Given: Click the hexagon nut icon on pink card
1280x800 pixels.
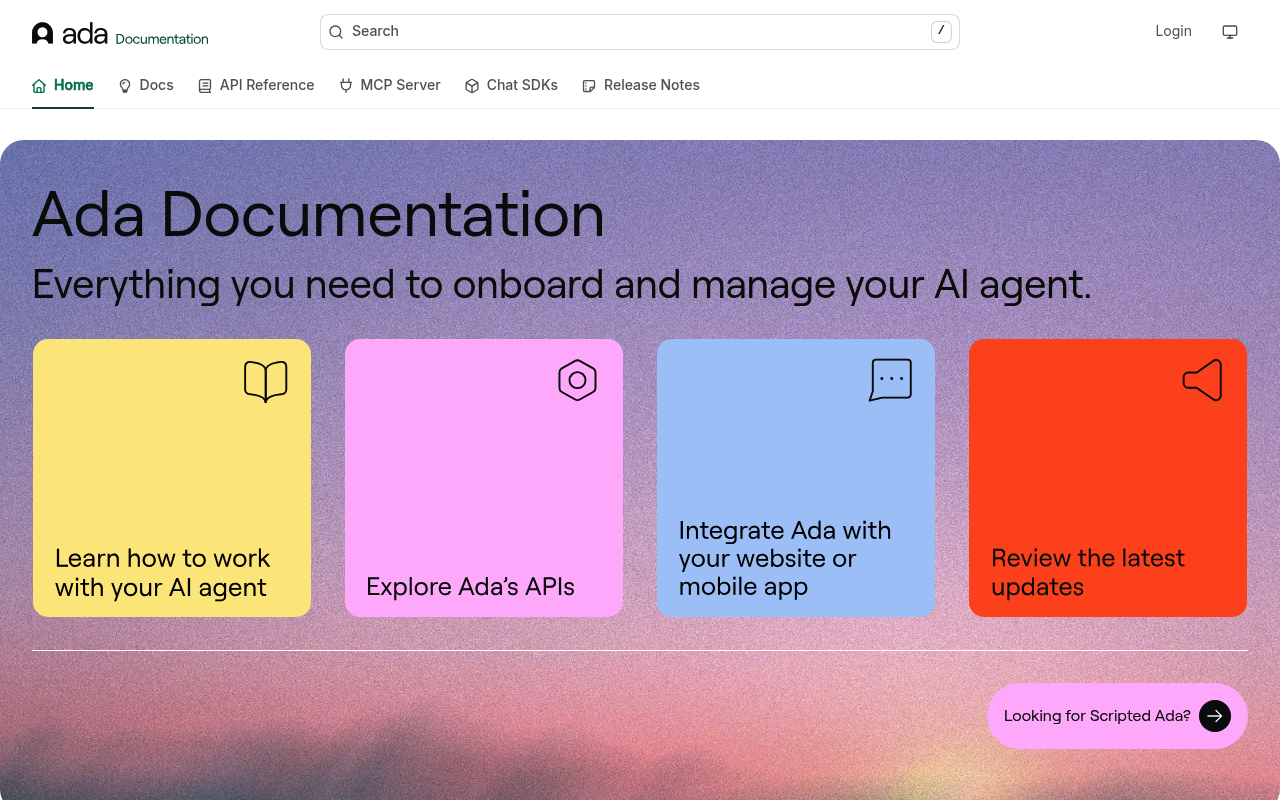Looking at the screenshot, I should [x=577, y=380].
